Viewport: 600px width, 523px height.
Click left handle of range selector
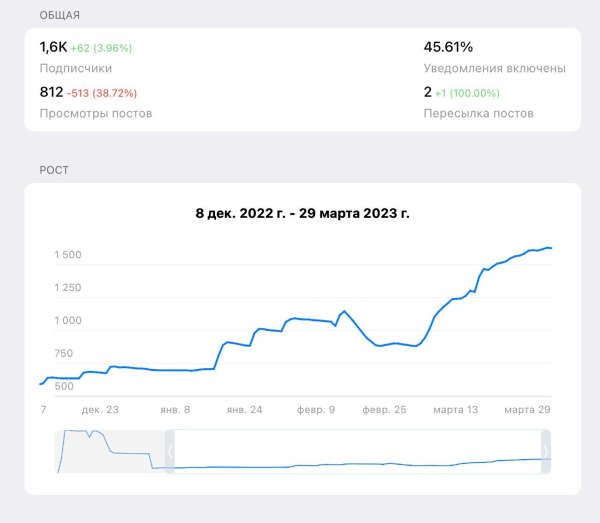(170, 451)
